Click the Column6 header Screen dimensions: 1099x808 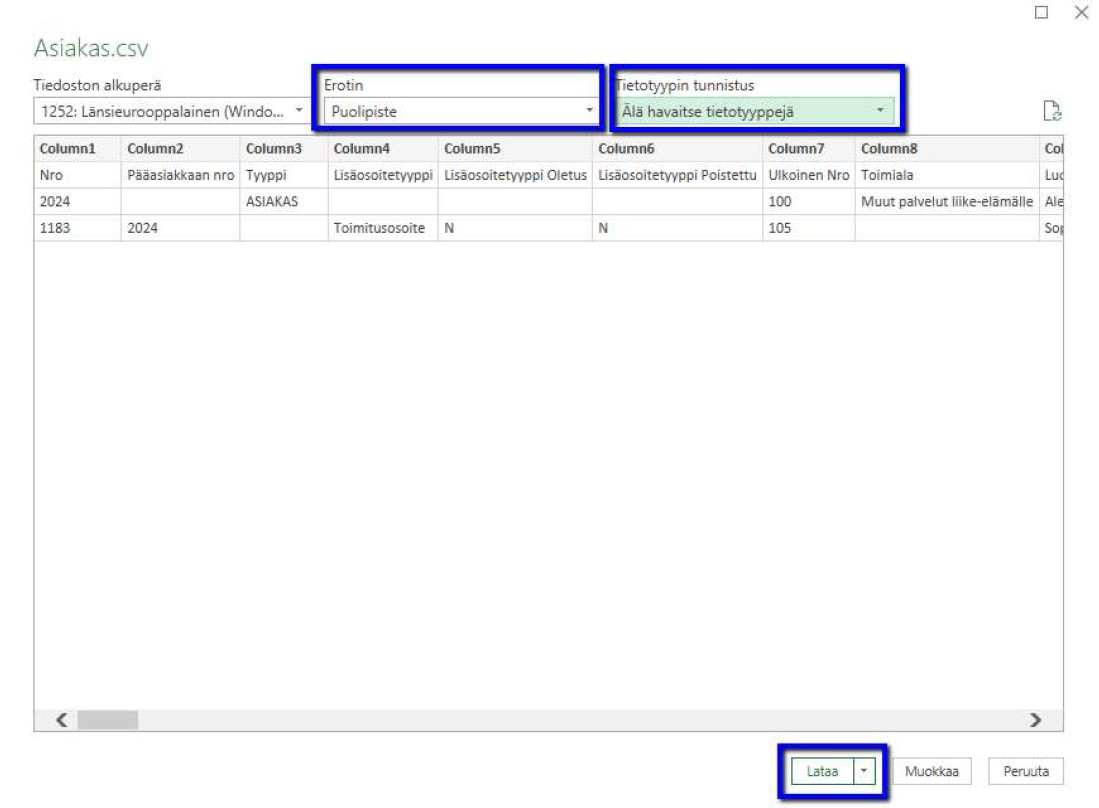[x=625, y=149]
